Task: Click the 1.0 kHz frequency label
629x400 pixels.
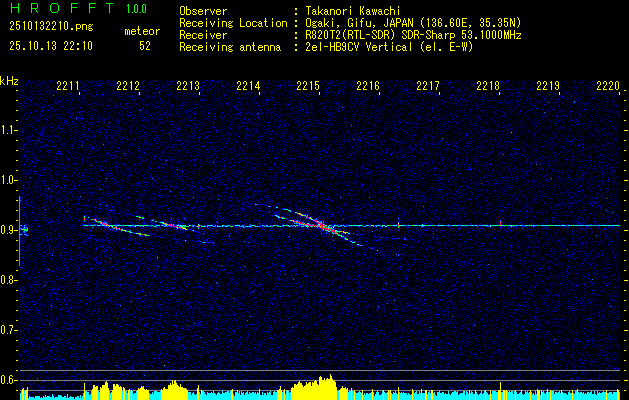Action: click(8, 180)
